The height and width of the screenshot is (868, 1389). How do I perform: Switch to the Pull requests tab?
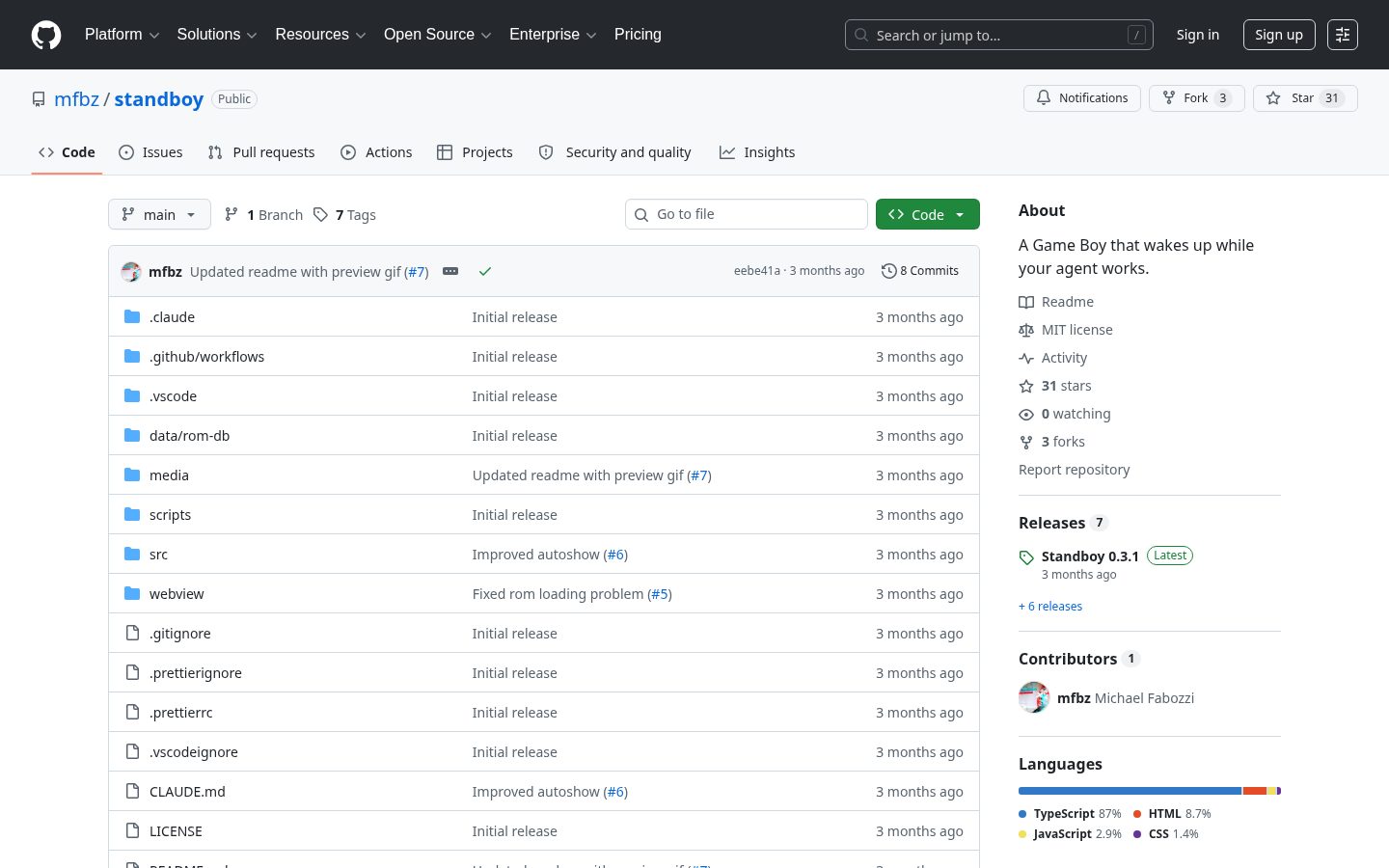(261, 152)
